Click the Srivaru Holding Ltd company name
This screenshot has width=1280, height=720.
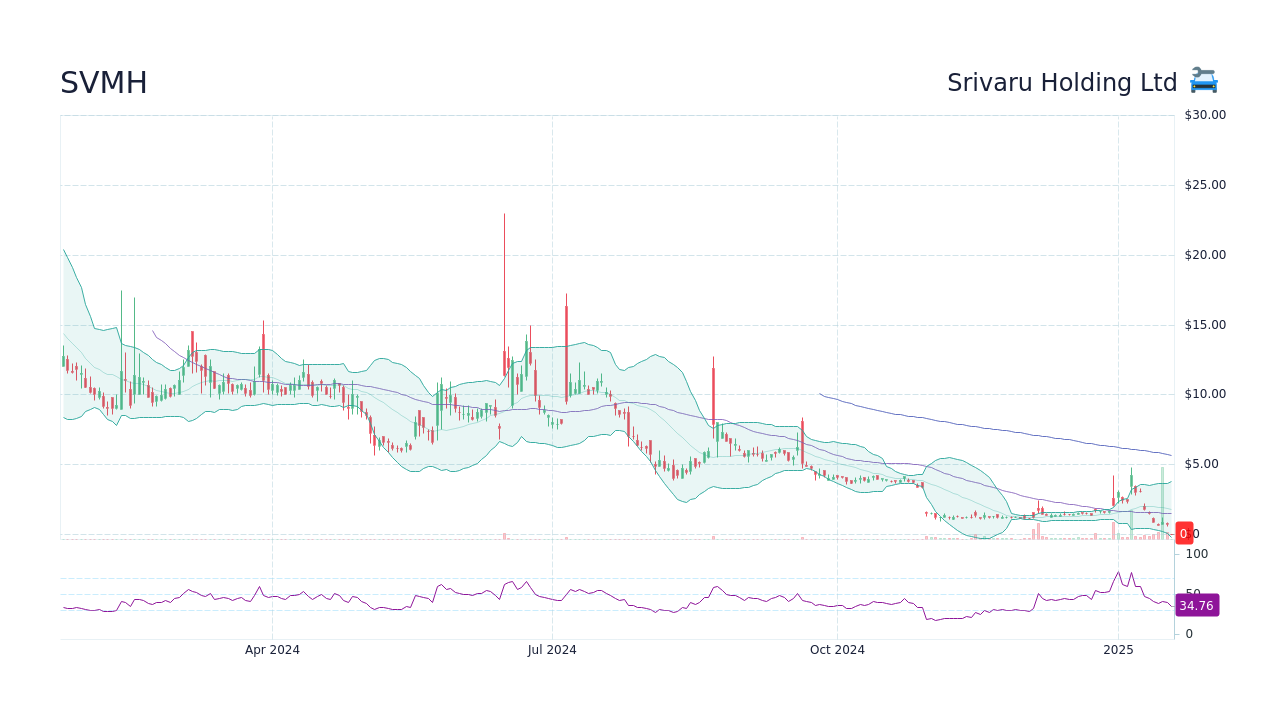pos(1062,83)
